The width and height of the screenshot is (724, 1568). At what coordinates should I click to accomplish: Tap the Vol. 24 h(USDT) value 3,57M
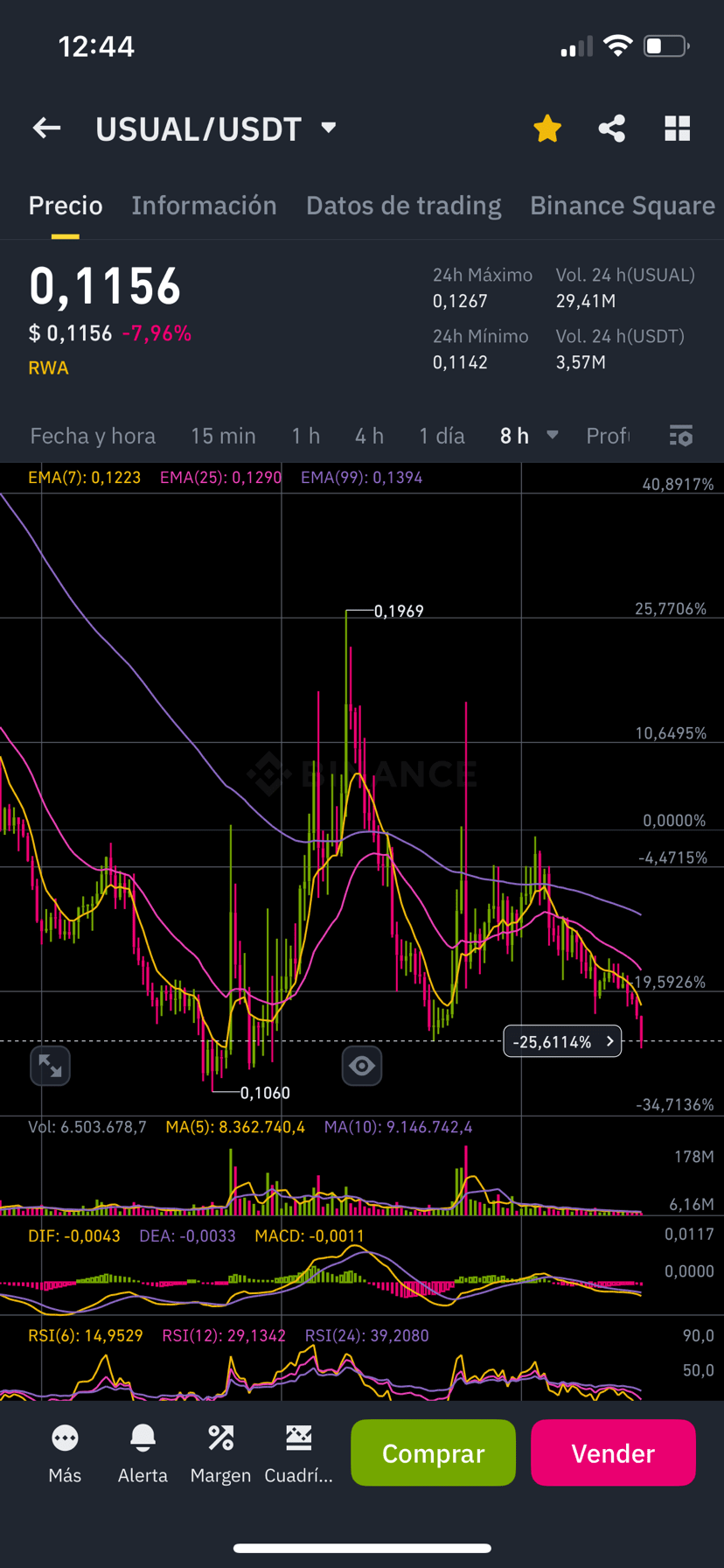tap(581, 362)
